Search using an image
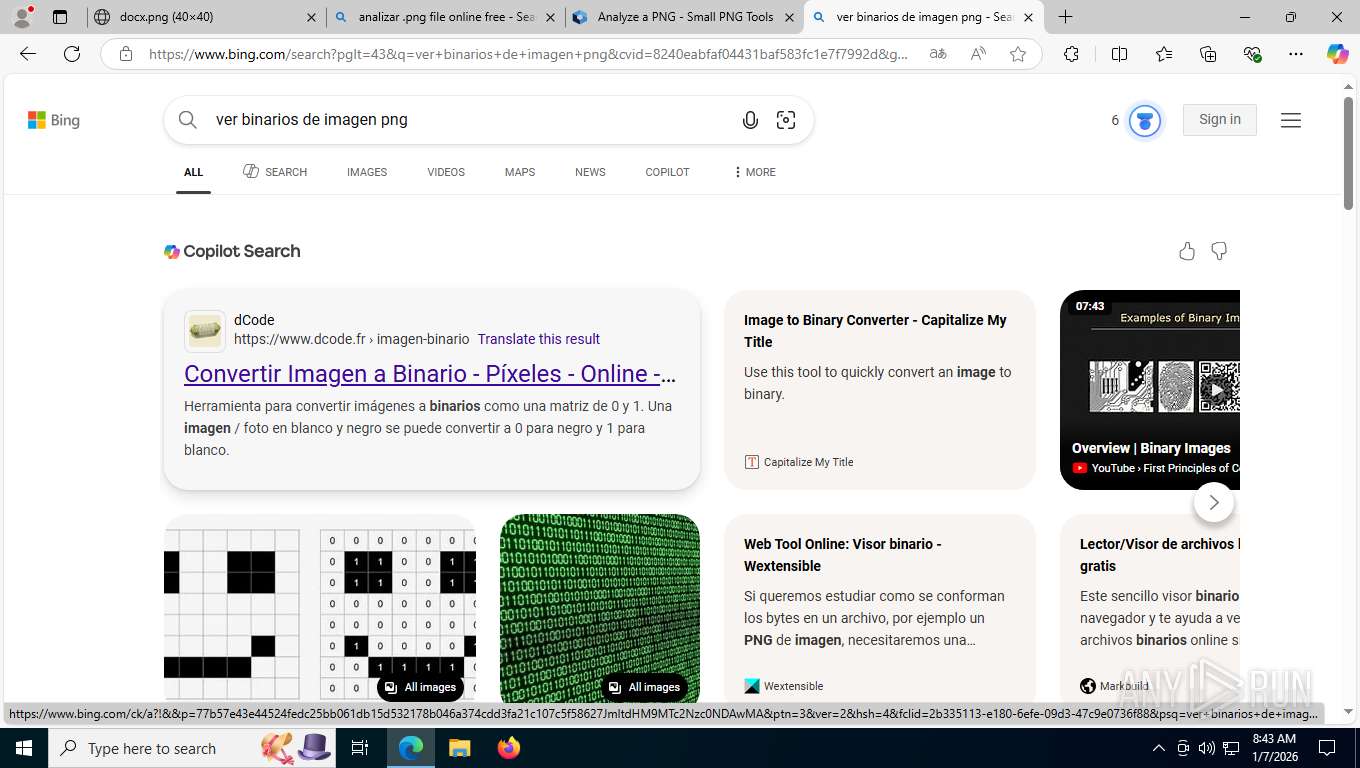 click(786, 120)
